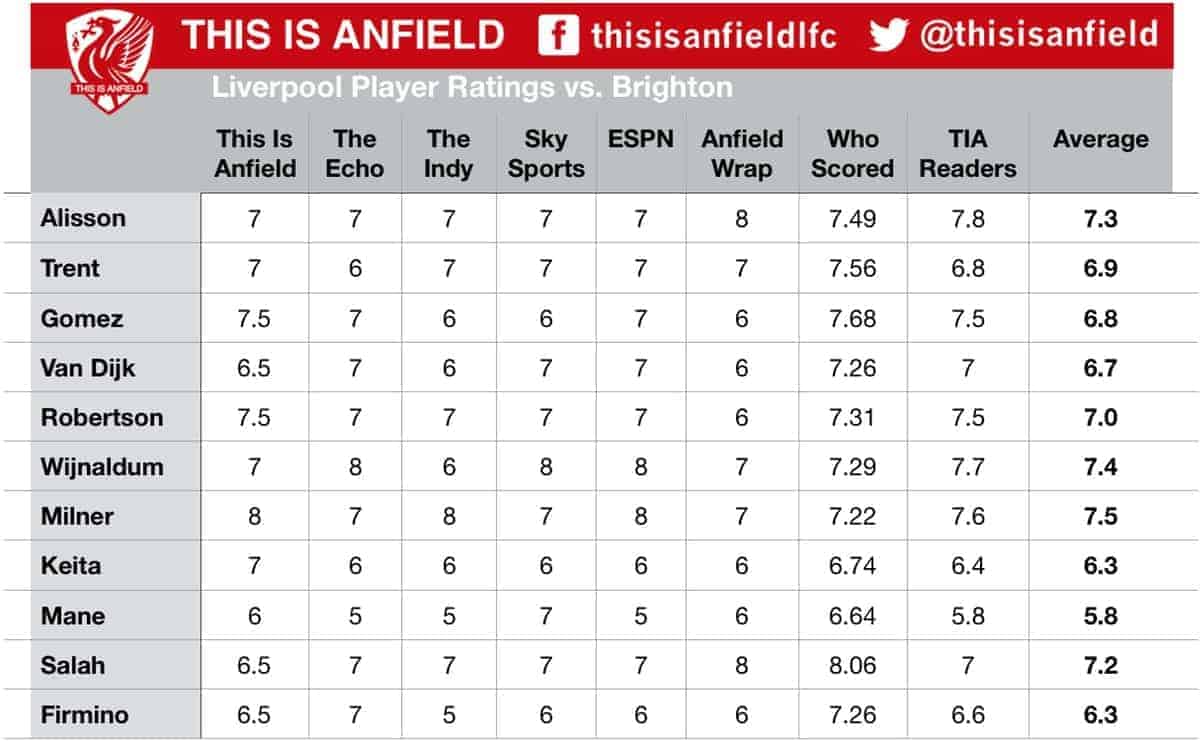Image resolution: width=1200 pixels, height=741 pixels.
Task: Open the @thisisanfield Twitter handle
Action: point(1038,36)
